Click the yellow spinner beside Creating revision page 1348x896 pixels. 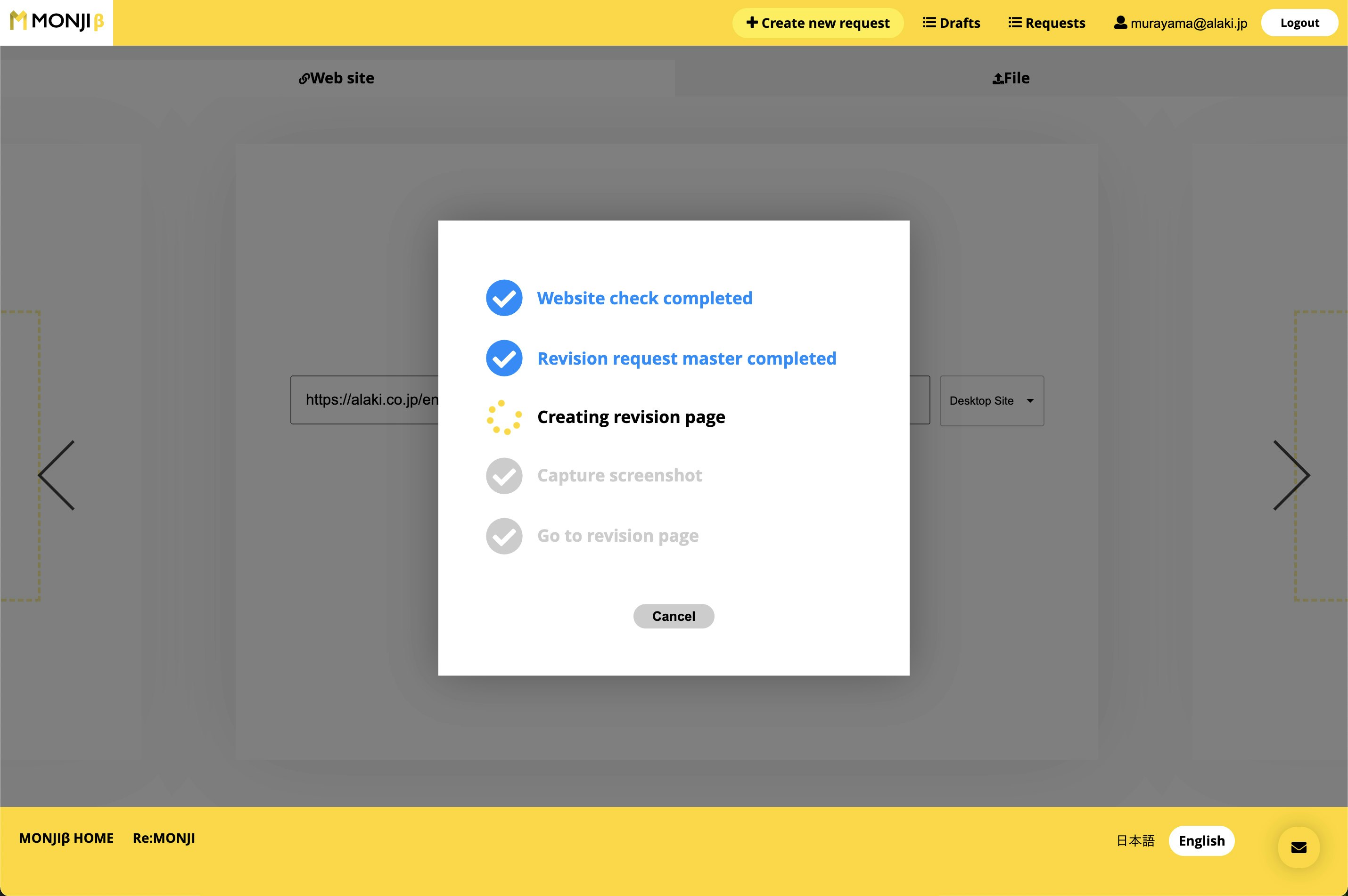[x=504, y=417]
